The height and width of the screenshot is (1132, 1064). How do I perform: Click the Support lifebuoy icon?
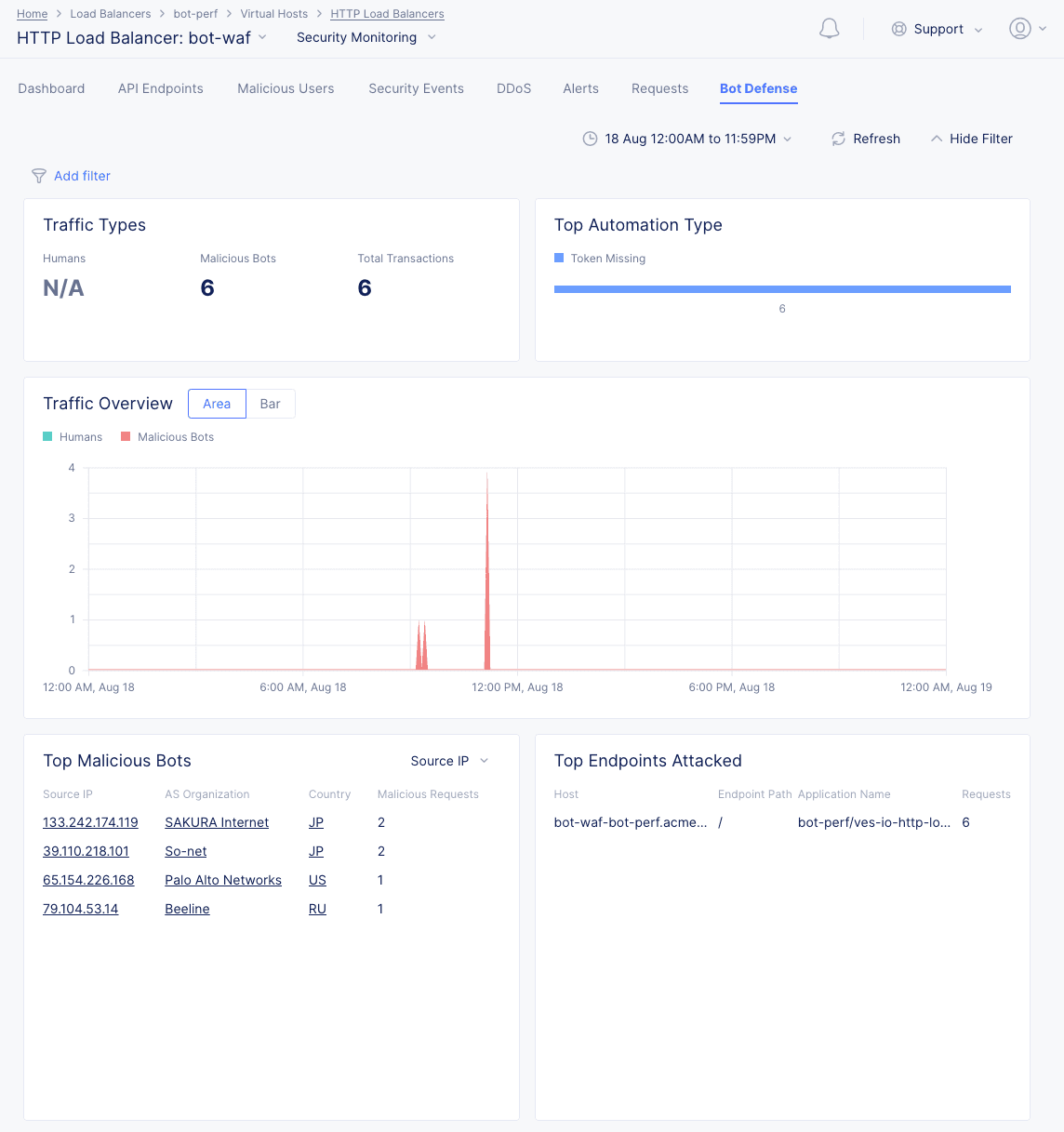(898, 29)
